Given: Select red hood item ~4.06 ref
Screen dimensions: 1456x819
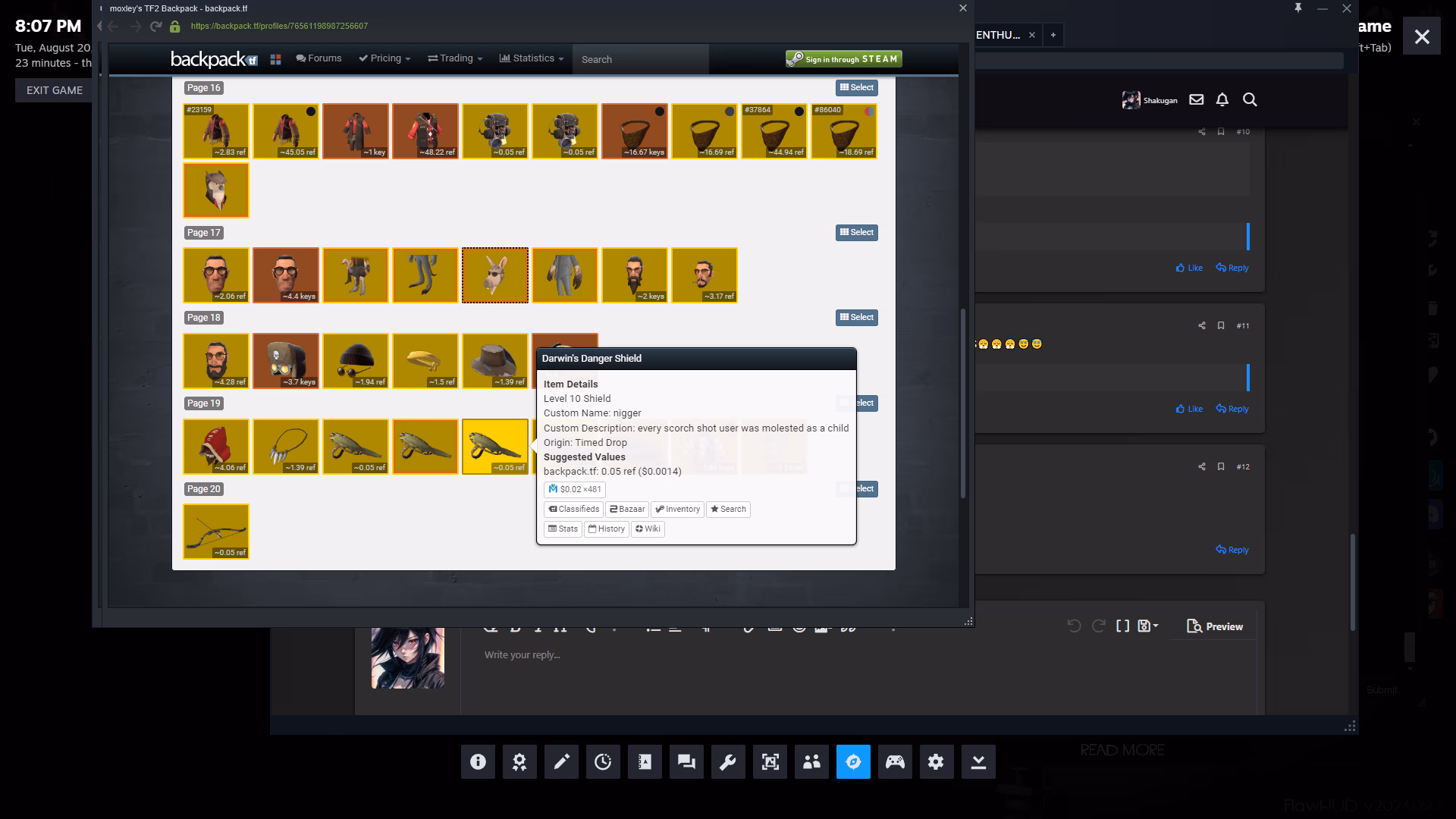Looking at the screenshot, I should [216, 447].
